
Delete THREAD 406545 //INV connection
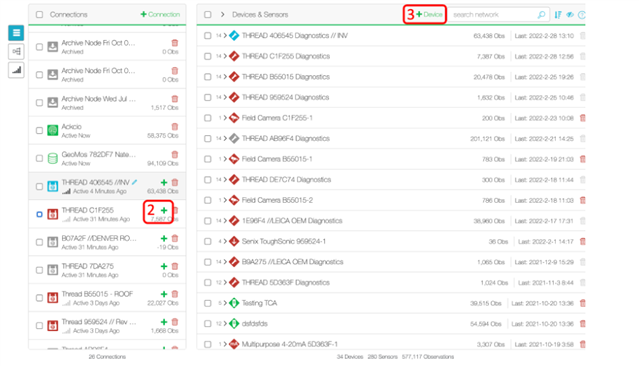175,183
